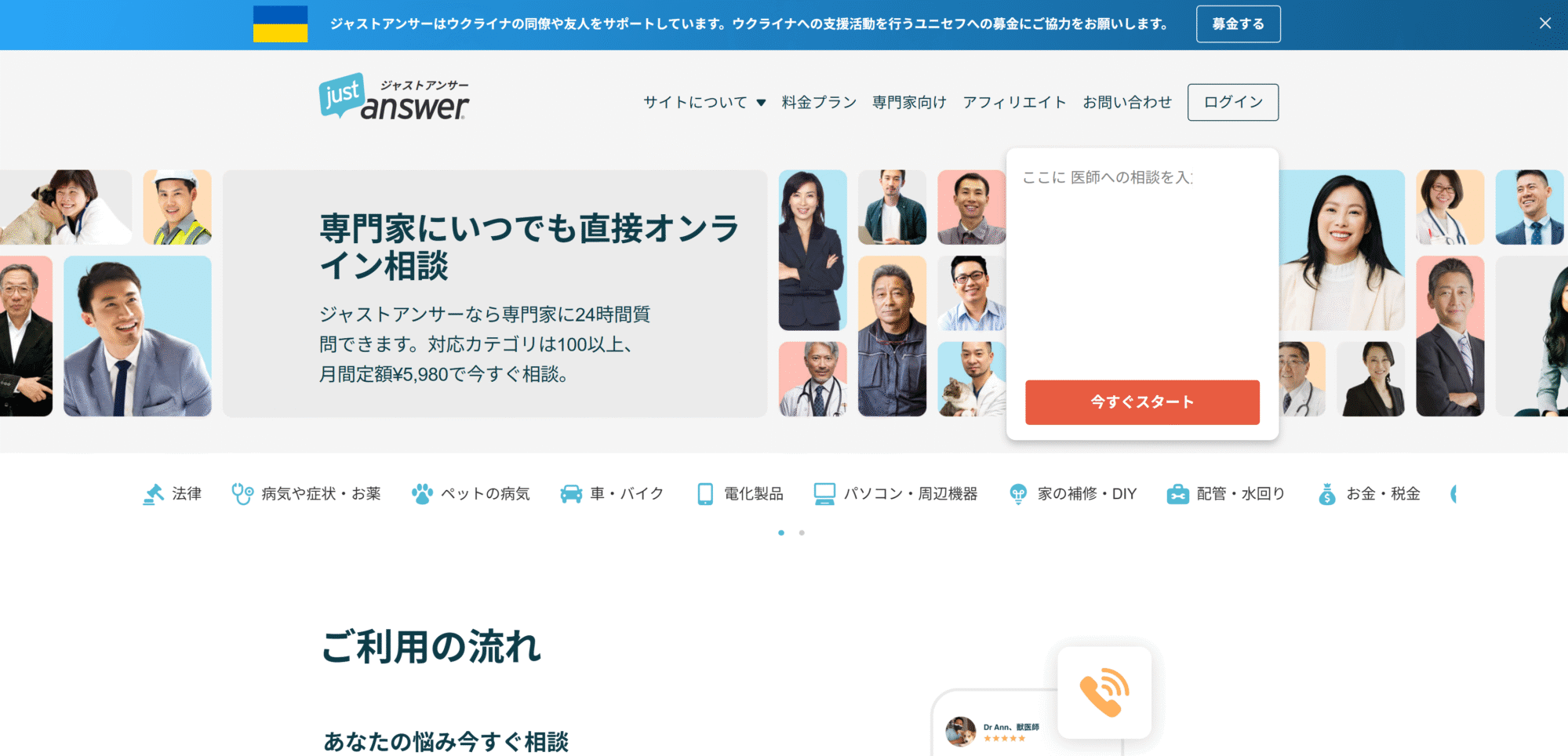
Task: Click the phone icon for 電化製品
Action: pyautogui.click(x=705, y=494)
